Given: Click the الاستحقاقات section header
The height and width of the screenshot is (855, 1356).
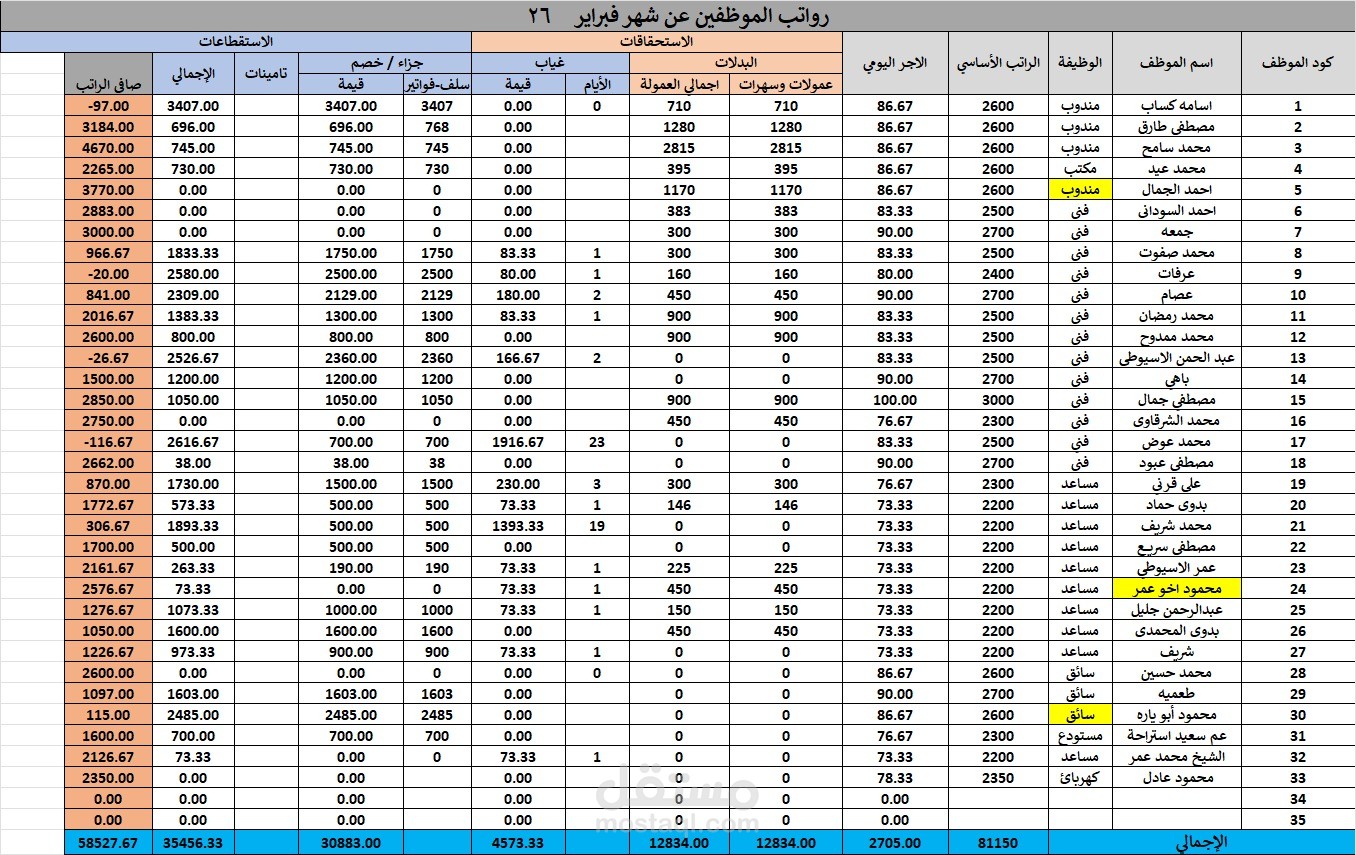Looking at the screenshot, I should pos(657,42).
